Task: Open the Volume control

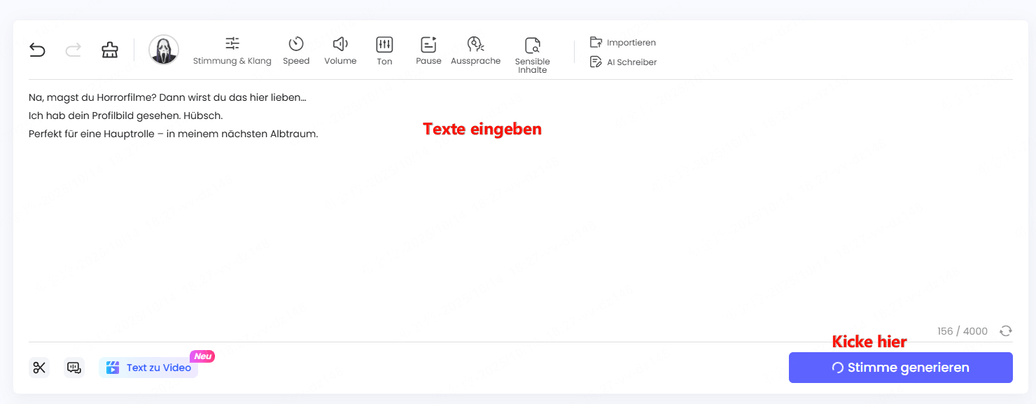Action: click(340, 51)
